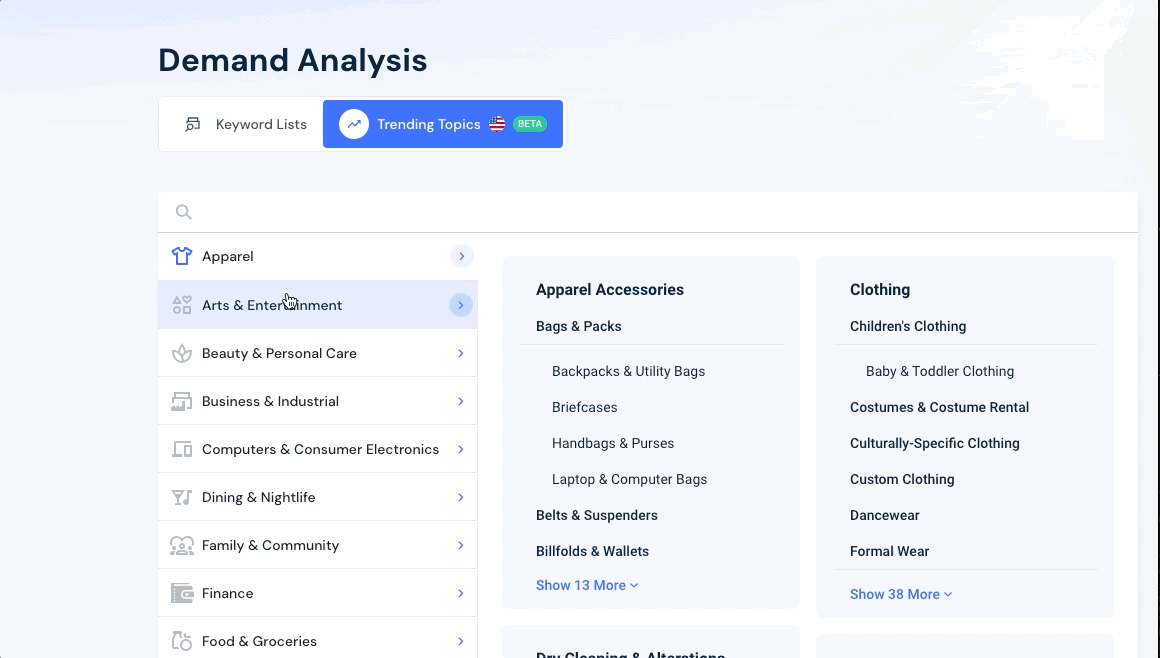The image size is (1160, 658).
Task: Open Belts & Suspenders topic
Action: click(596, 515)
